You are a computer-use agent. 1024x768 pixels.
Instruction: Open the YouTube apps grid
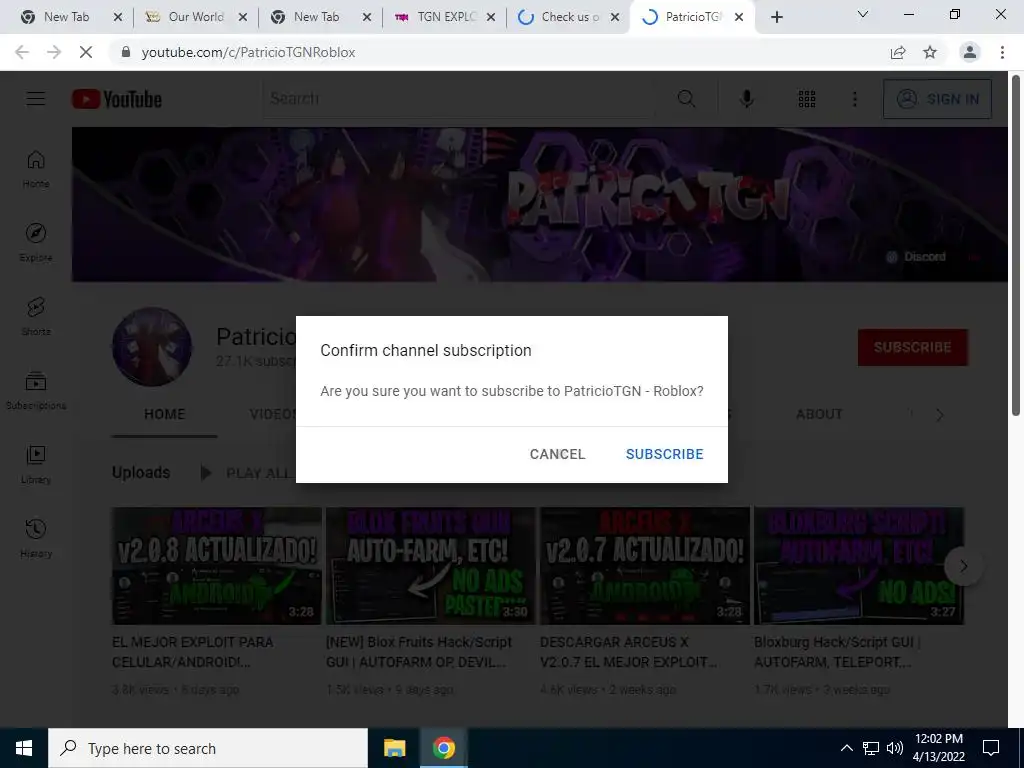click(x=807, y=99)
